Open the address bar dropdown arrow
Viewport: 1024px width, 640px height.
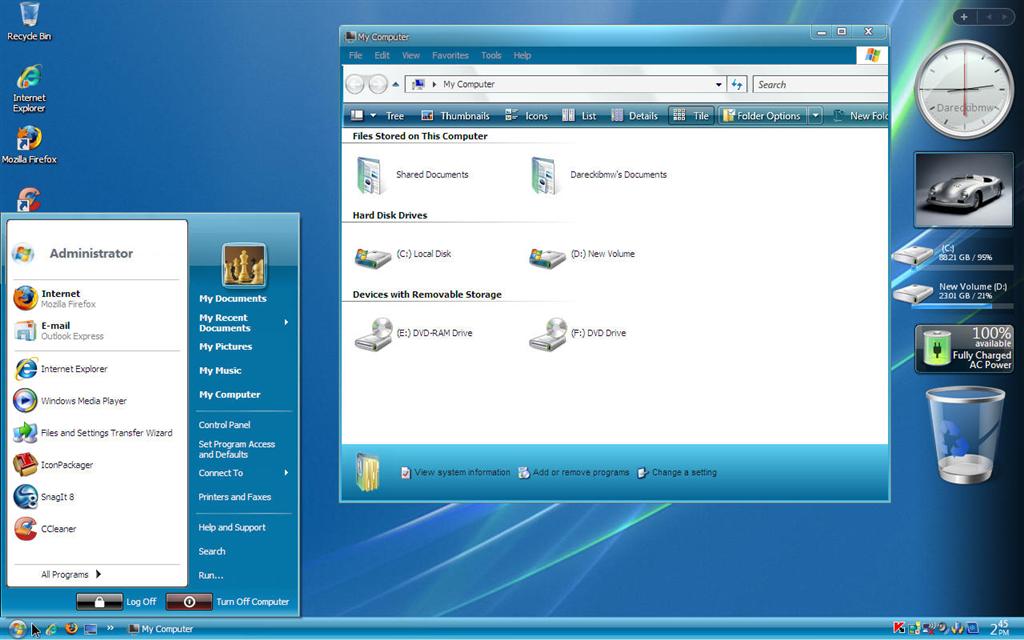click(x=718, y=84)
